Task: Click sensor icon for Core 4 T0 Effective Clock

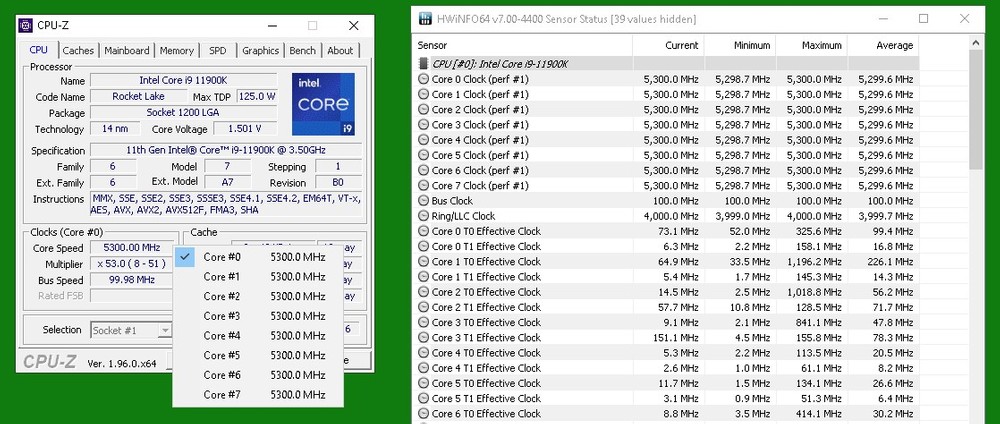Action: click(x=423, y=353)
